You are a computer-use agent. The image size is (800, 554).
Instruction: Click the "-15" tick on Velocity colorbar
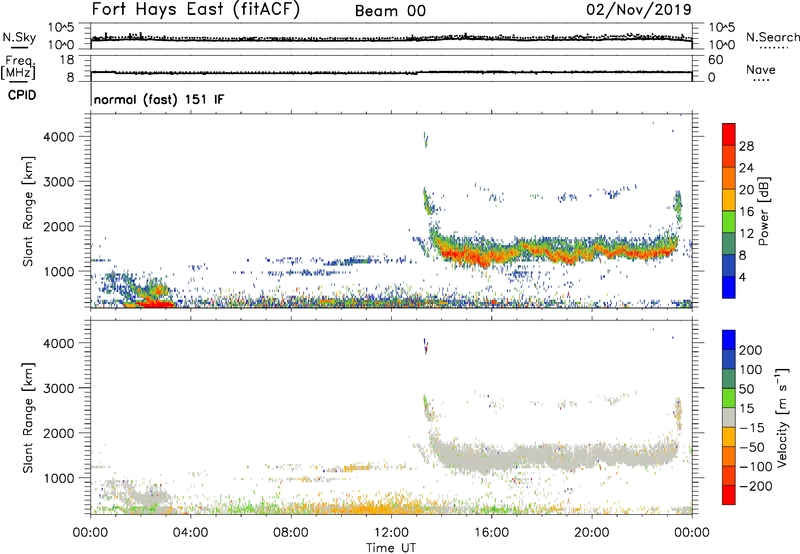751,428
